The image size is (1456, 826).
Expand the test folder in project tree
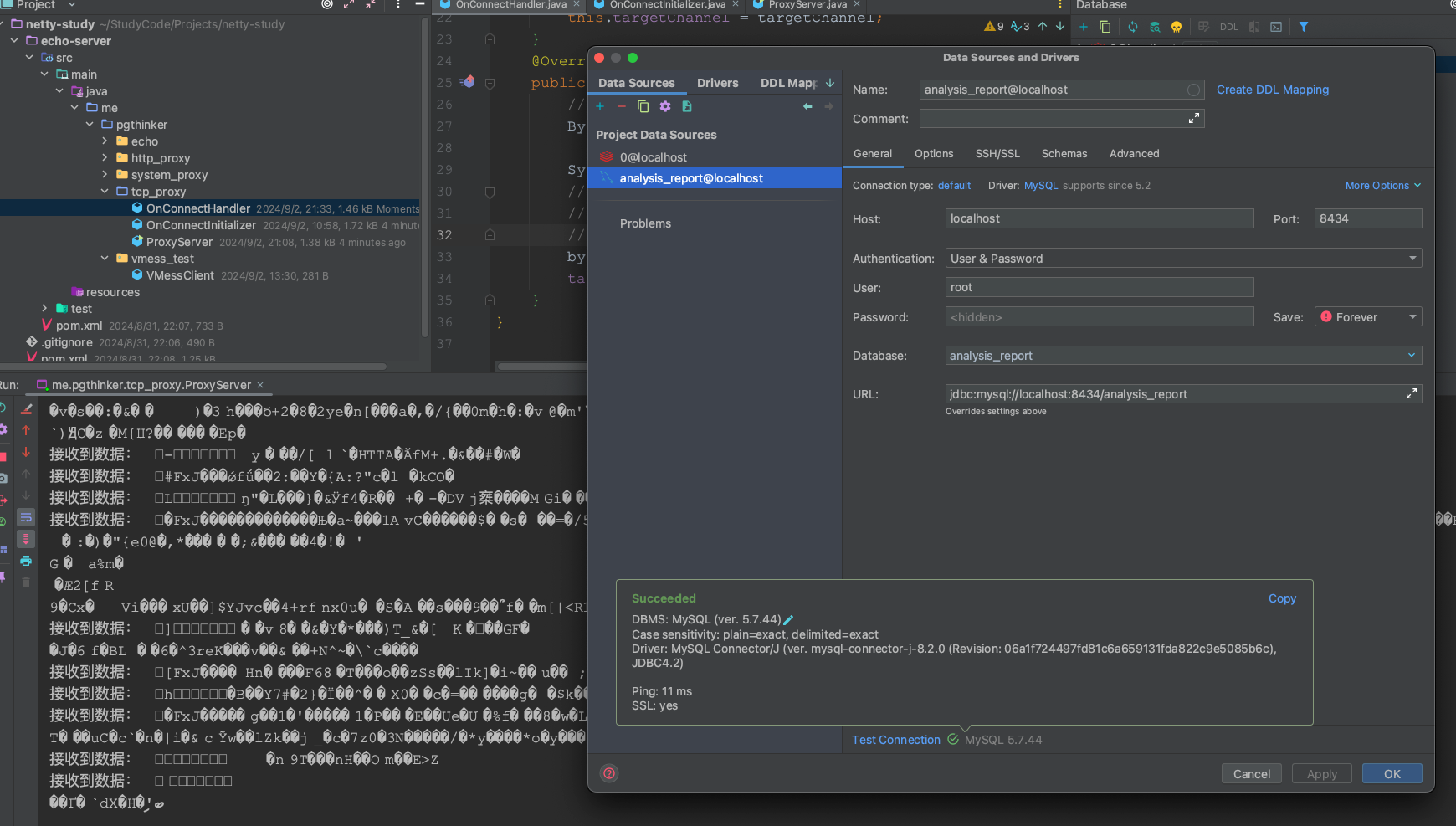coord(44,309)
